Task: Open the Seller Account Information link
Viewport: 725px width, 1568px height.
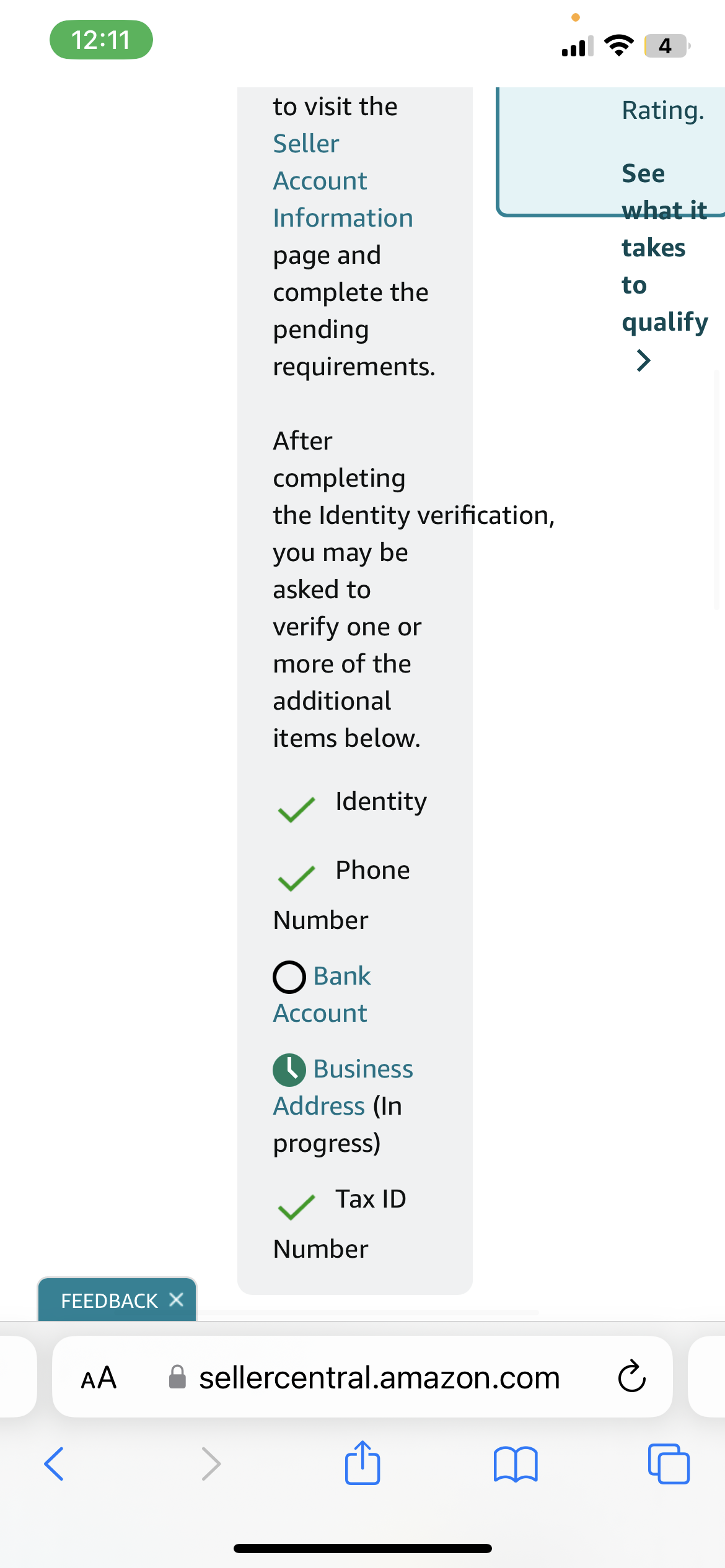Action: coord(343,181)
